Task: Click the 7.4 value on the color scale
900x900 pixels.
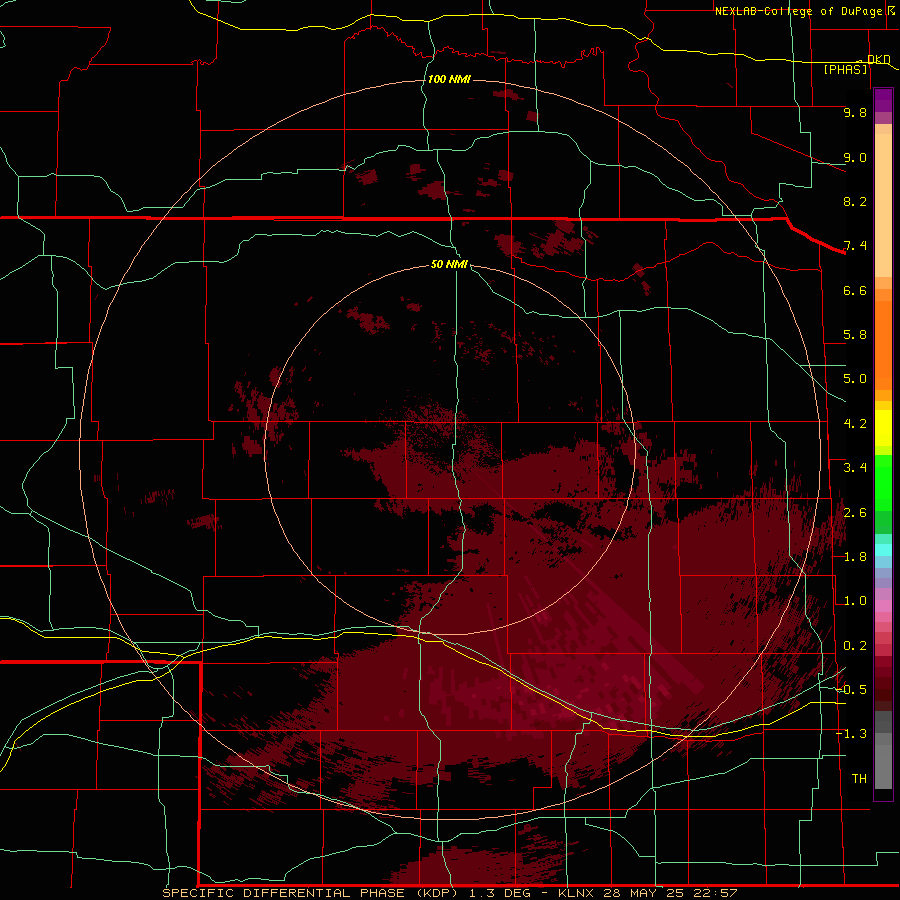Action: pyautogui.click(x=855, y=246)
